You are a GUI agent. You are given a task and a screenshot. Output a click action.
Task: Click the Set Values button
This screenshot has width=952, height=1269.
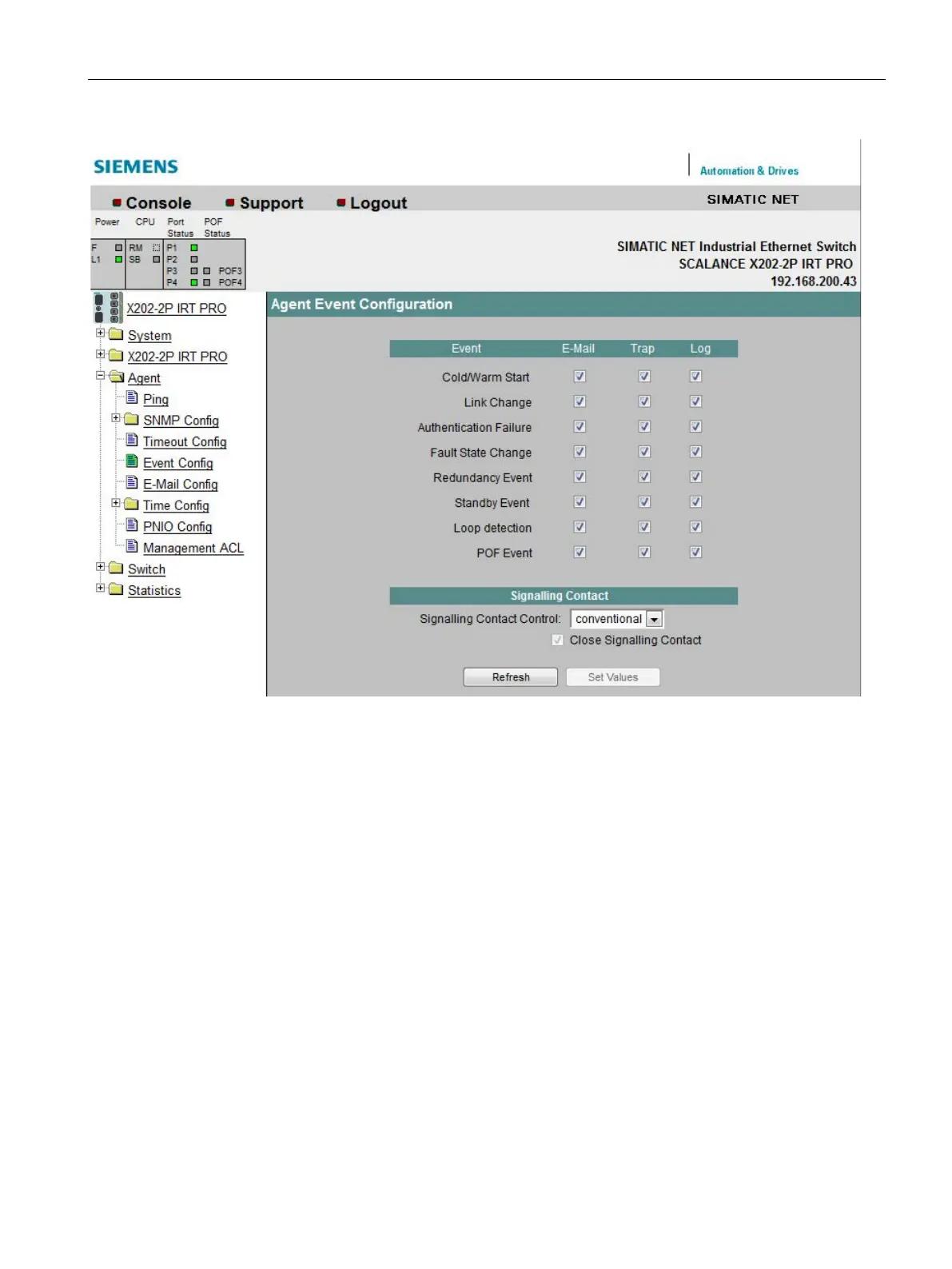613,677
